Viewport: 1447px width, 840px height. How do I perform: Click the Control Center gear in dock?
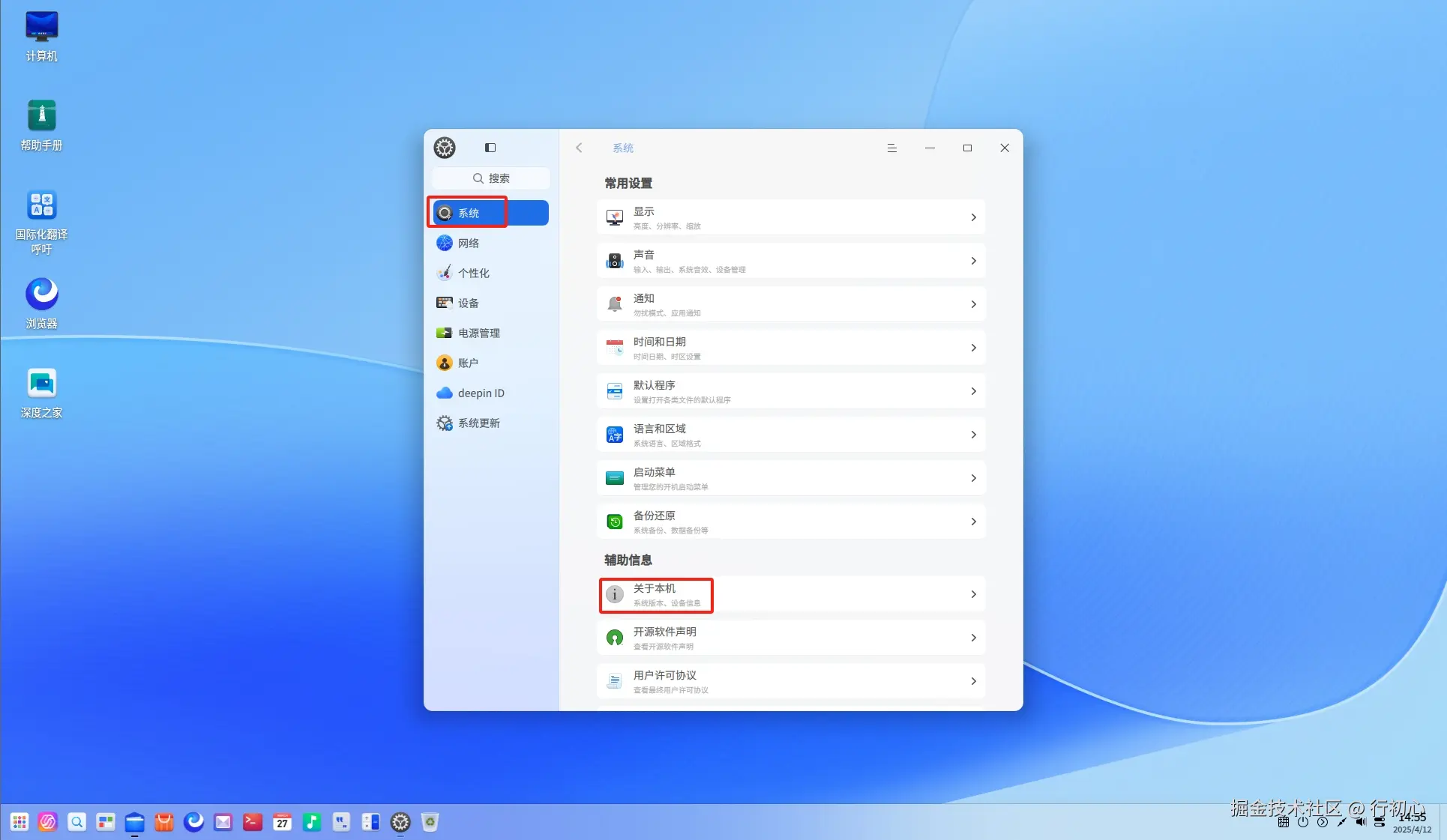[x=400, y=822]
